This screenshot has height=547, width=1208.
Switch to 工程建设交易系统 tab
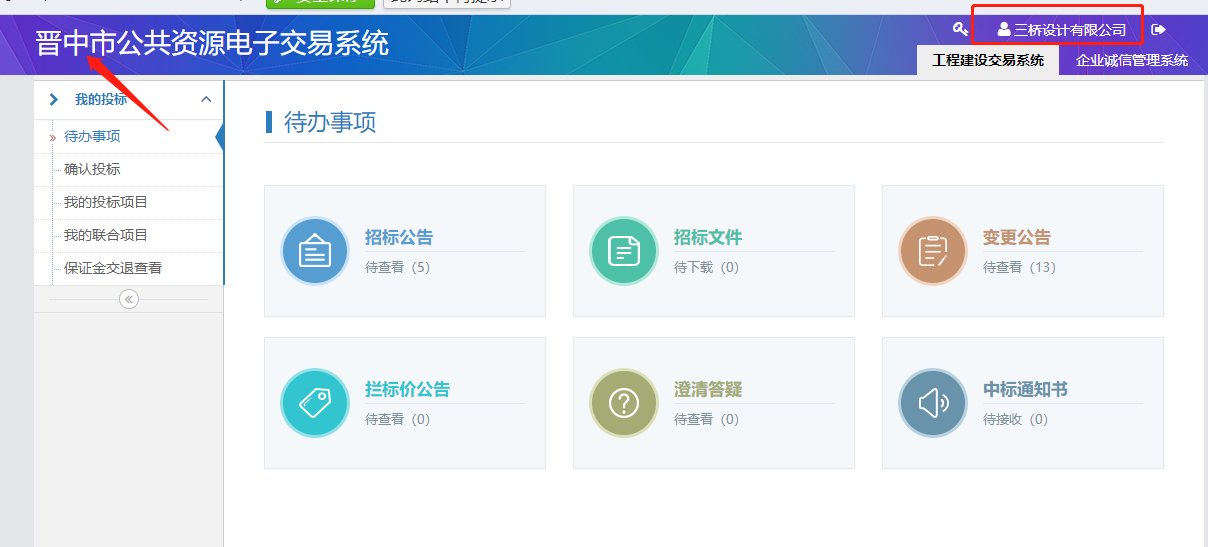pyautogui.click(x=987, y=61)
